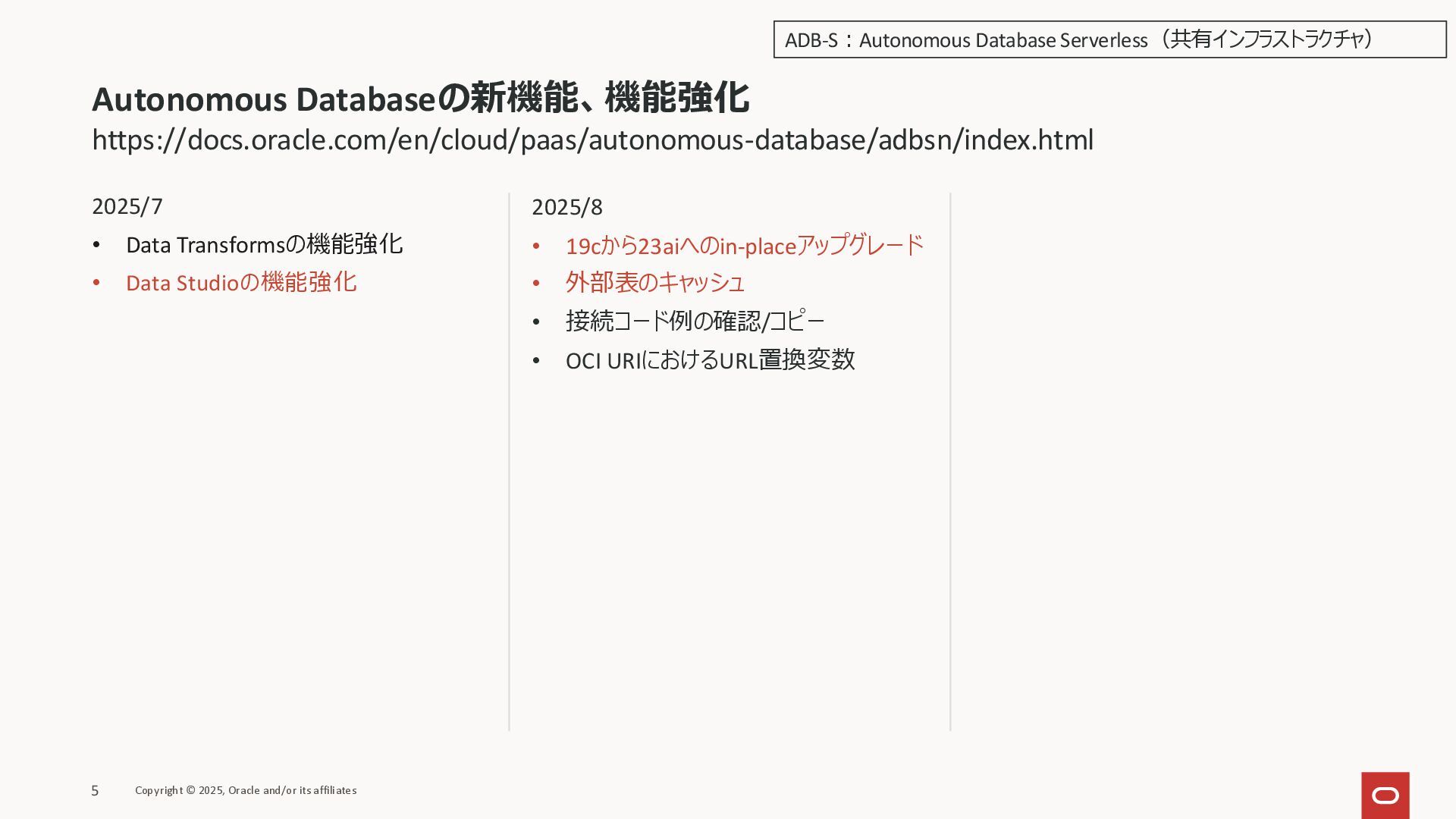
Task: Click 'Data Transformsの機能強化' bullet
Action: coord(264,245)
